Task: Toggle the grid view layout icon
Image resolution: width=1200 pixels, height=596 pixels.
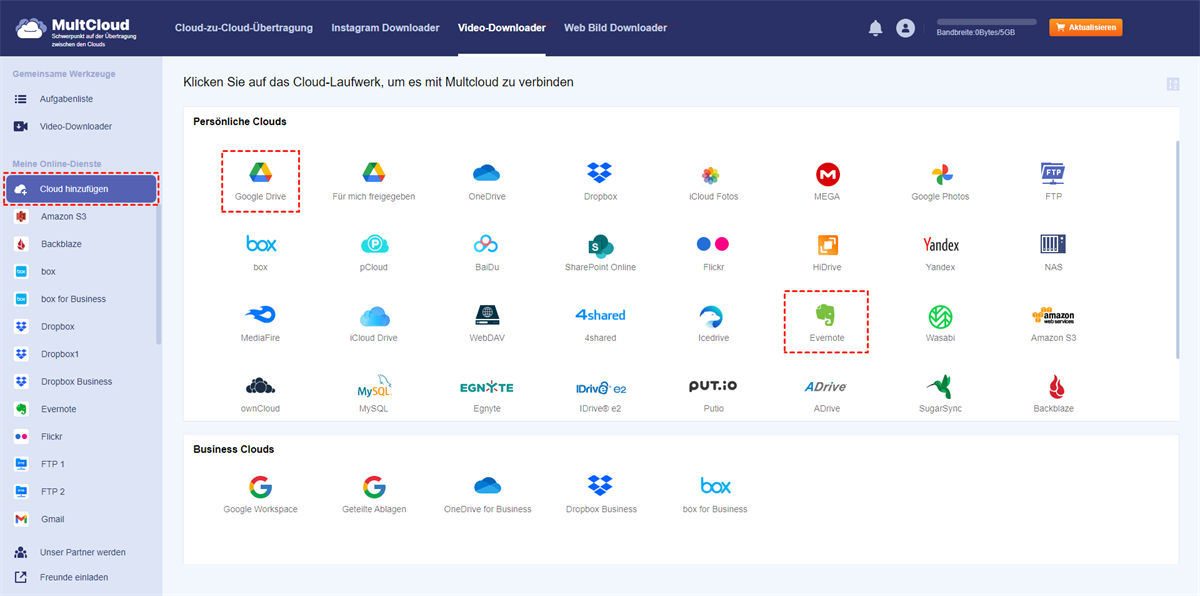Action: tap(1172, 84)
